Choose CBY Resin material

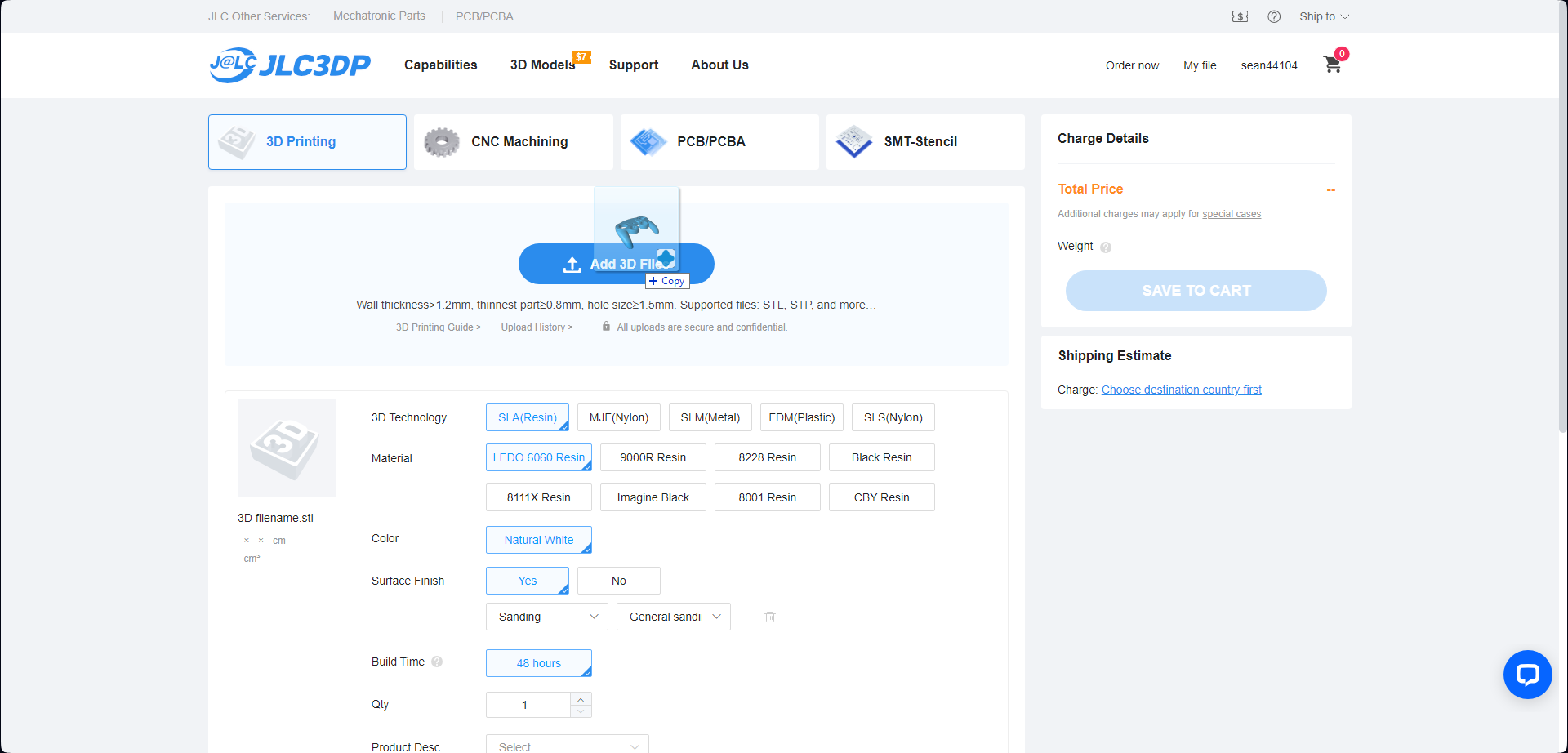coord(882,497)
